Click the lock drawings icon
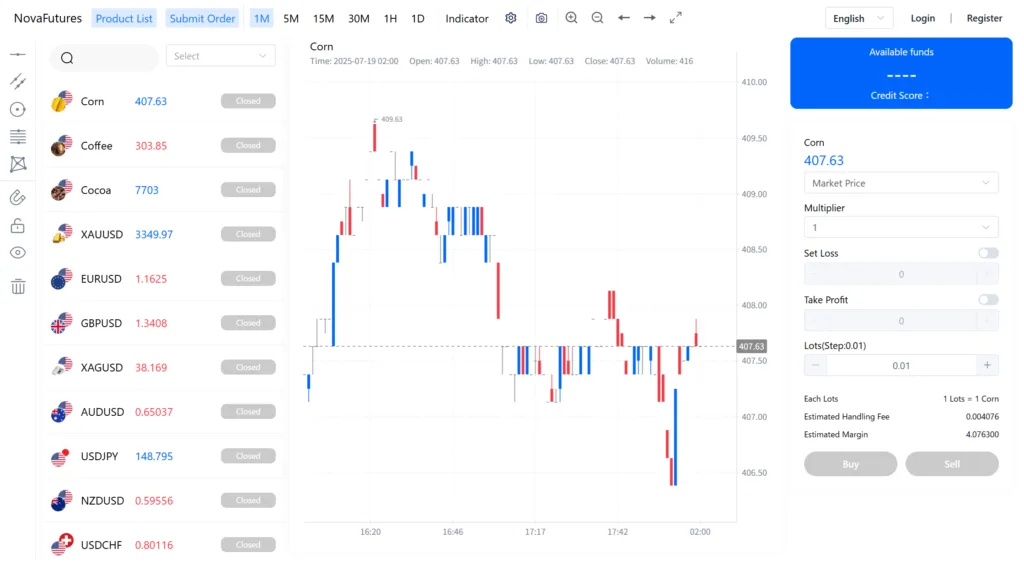The height and width of the screenshot is (575, 1024). (17, 226)
